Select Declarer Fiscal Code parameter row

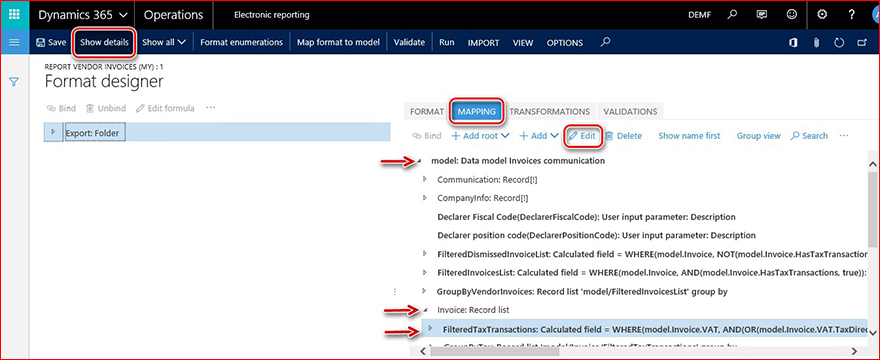click(586, 217)
